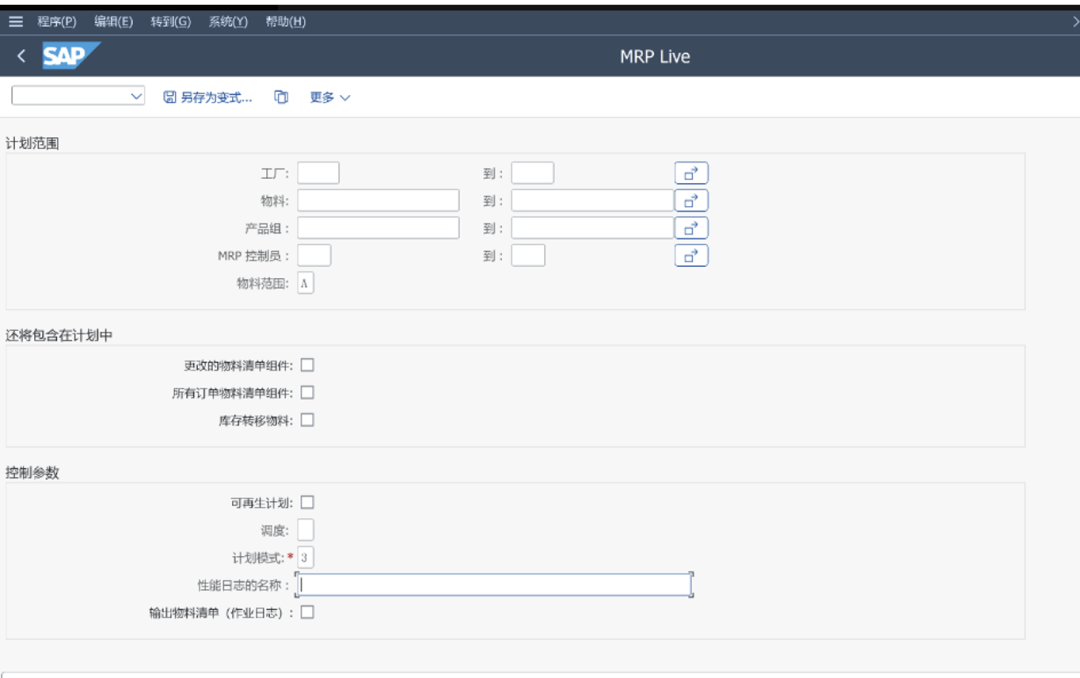Check the 可再生计划 option
1080x678 pixels.
tap(307, 502)
